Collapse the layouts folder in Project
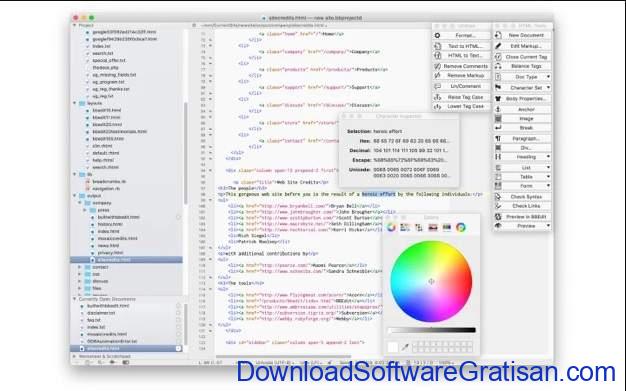Viewport: 626px width, 391px height. click(x=75, y=103)
